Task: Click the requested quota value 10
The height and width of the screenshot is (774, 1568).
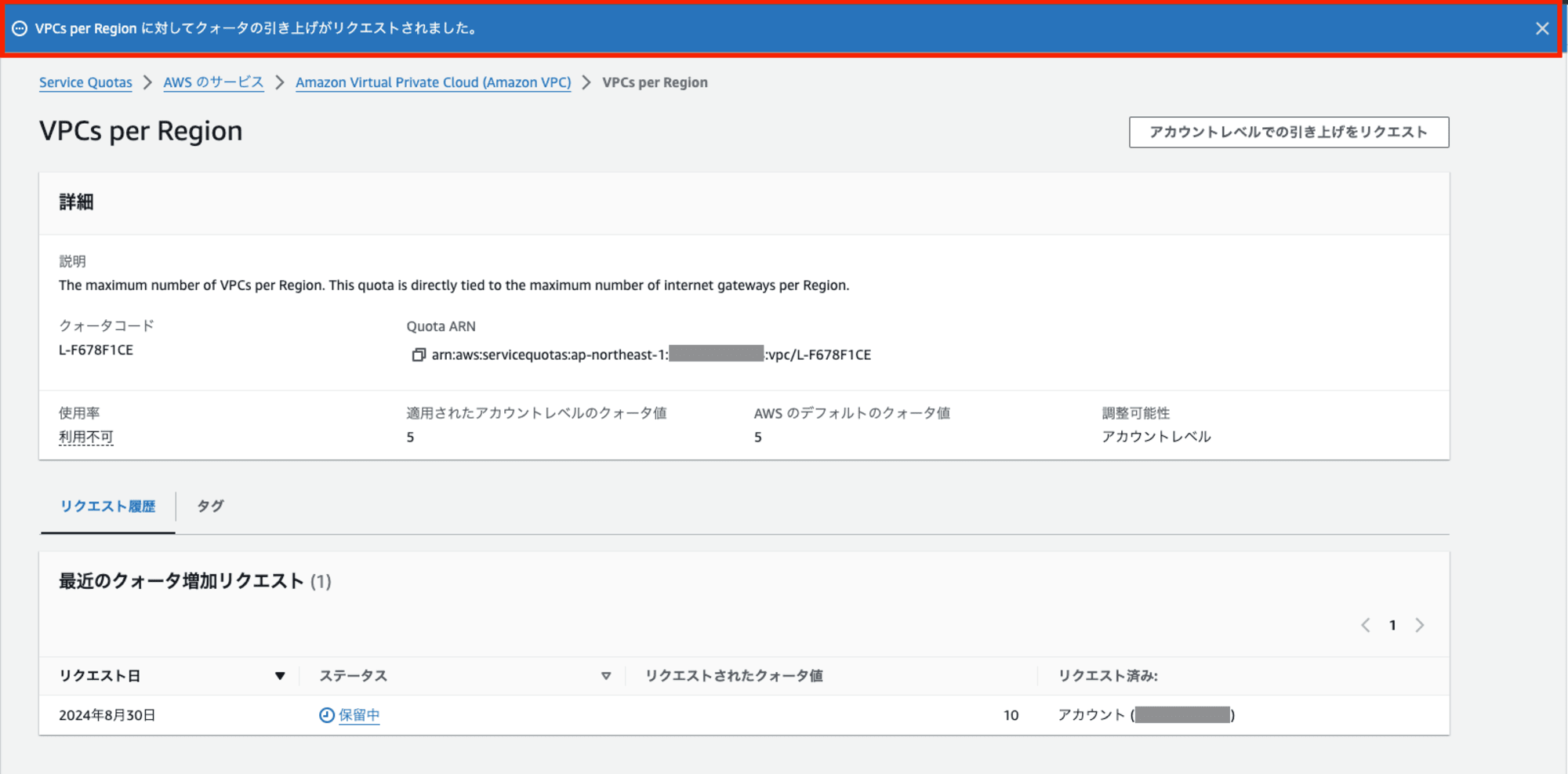Action: tap(1011, 715)
